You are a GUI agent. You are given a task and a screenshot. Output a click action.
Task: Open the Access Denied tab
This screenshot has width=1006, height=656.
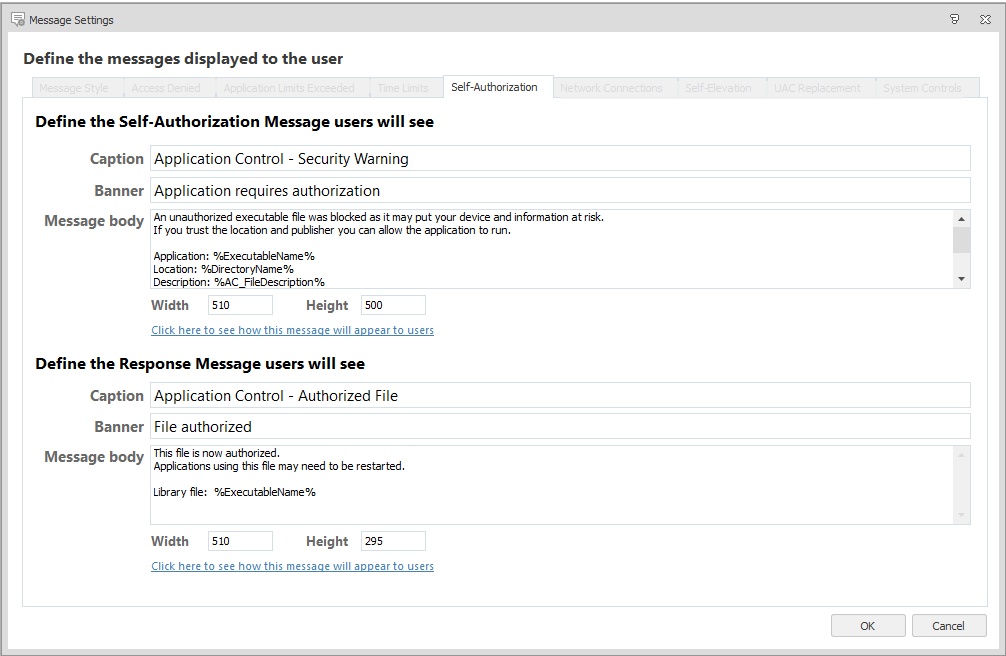pos(166,88)
